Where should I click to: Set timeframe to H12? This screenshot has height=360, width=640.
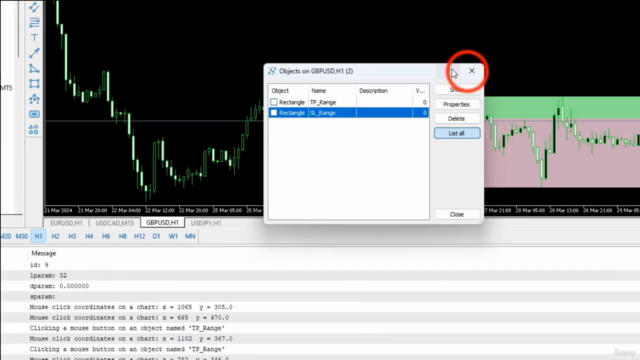[x=140, y=236]
